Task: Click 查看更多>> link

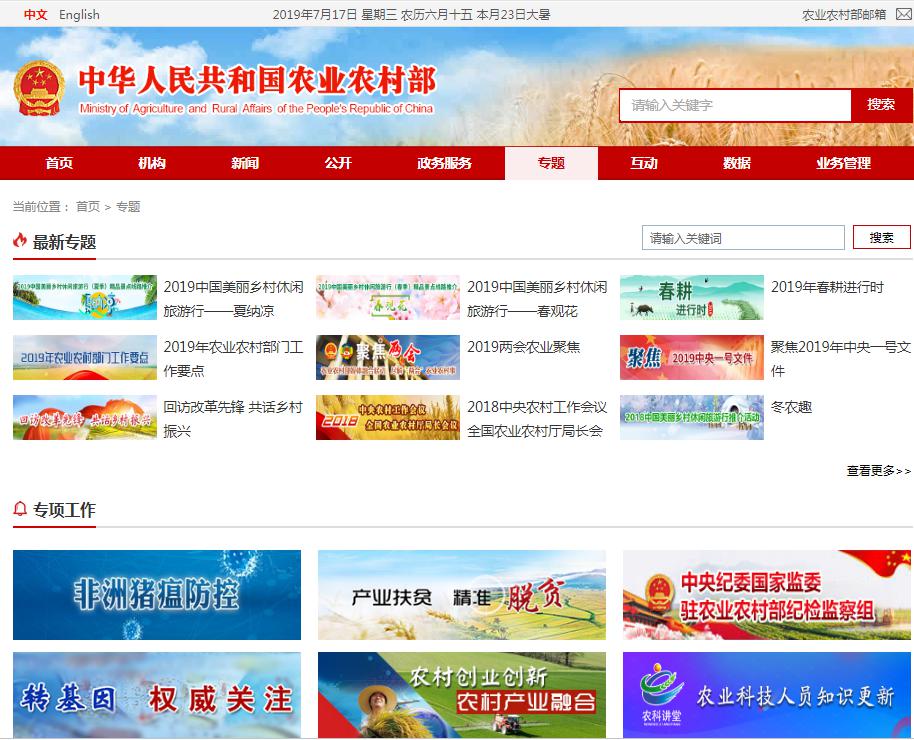Action: (x=878, y=471)
